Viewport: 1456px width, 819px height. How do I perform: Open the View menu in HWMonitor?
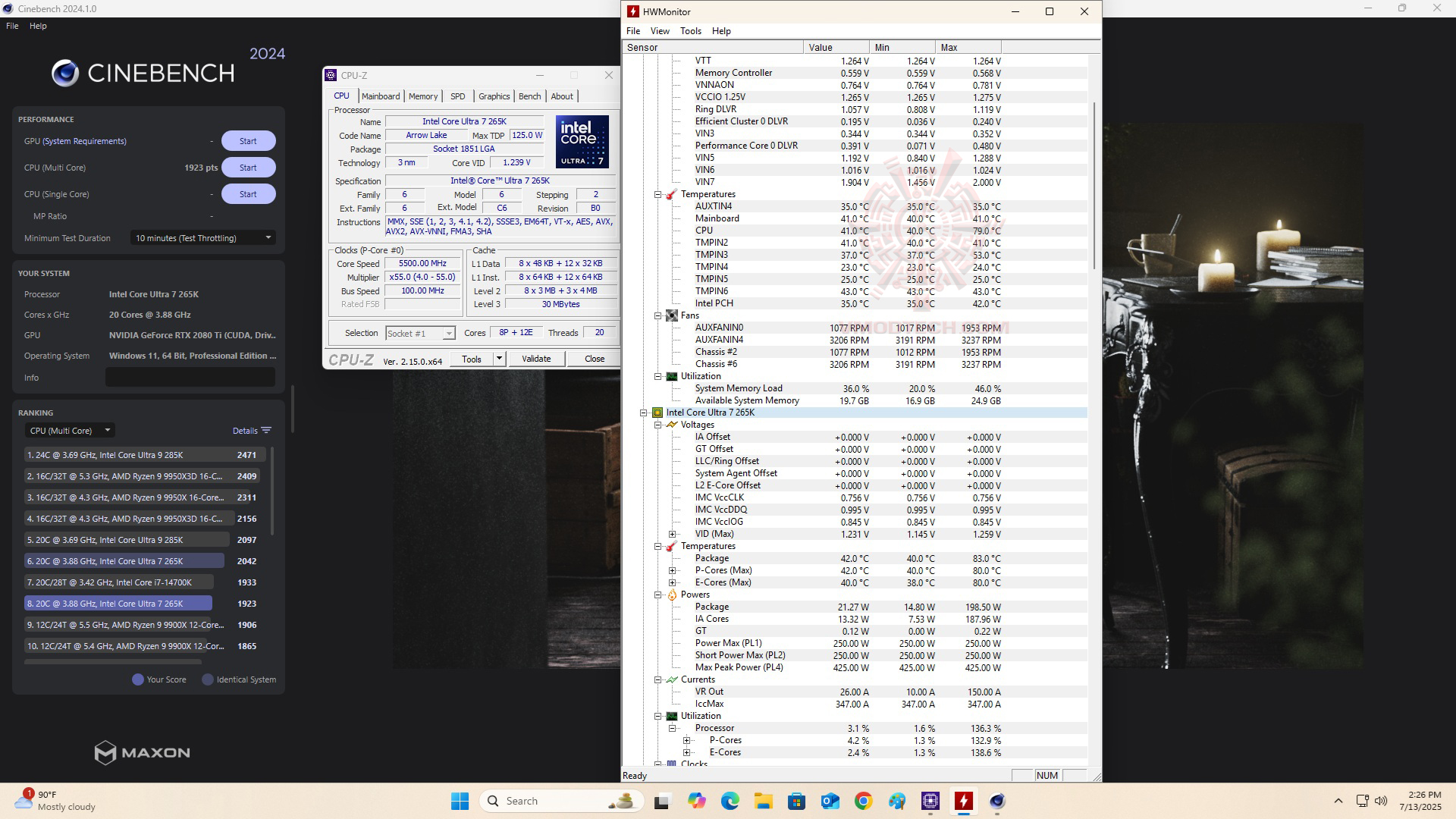(x=659, y=31)
